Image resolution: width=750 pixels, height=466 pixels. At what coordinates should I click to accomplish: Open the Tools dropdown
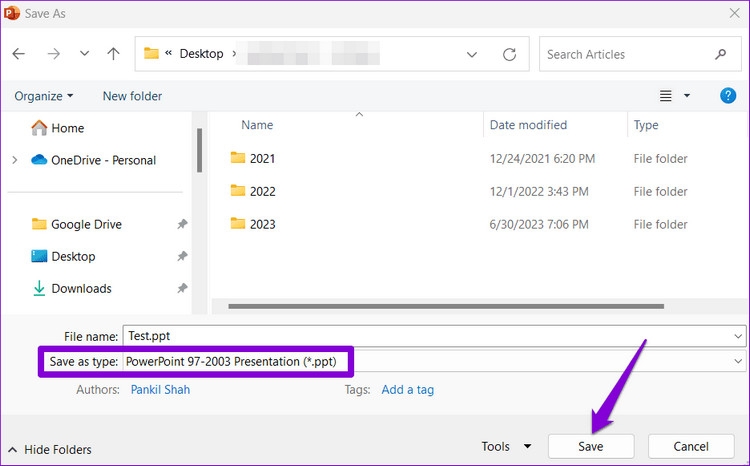tap(506, 446)
